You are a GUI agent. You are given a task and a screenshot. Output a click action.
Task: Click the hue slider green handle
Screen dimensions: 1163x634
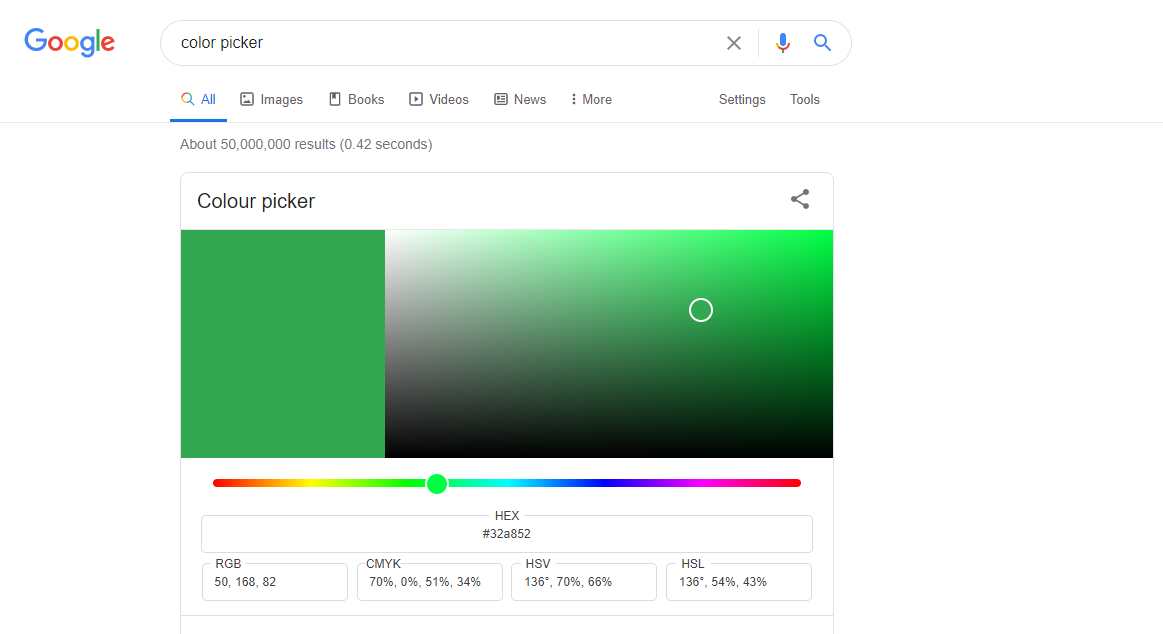coord(437,484)
